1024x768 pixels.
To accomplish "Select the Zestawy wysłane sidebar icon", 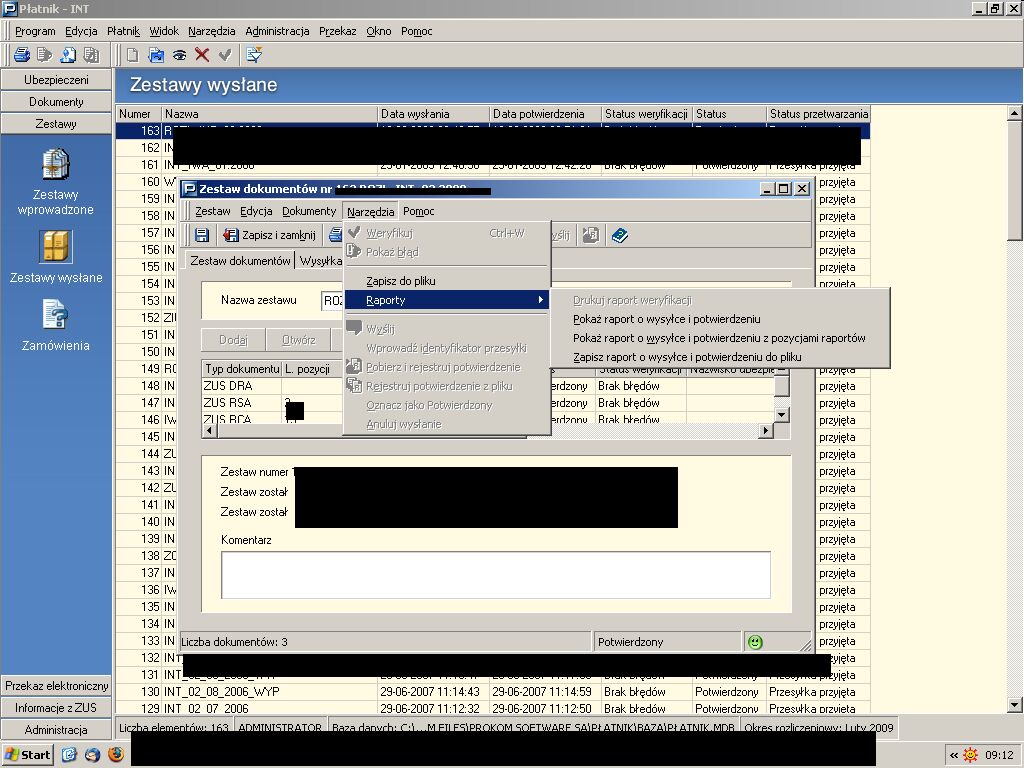I will [56, 247].
